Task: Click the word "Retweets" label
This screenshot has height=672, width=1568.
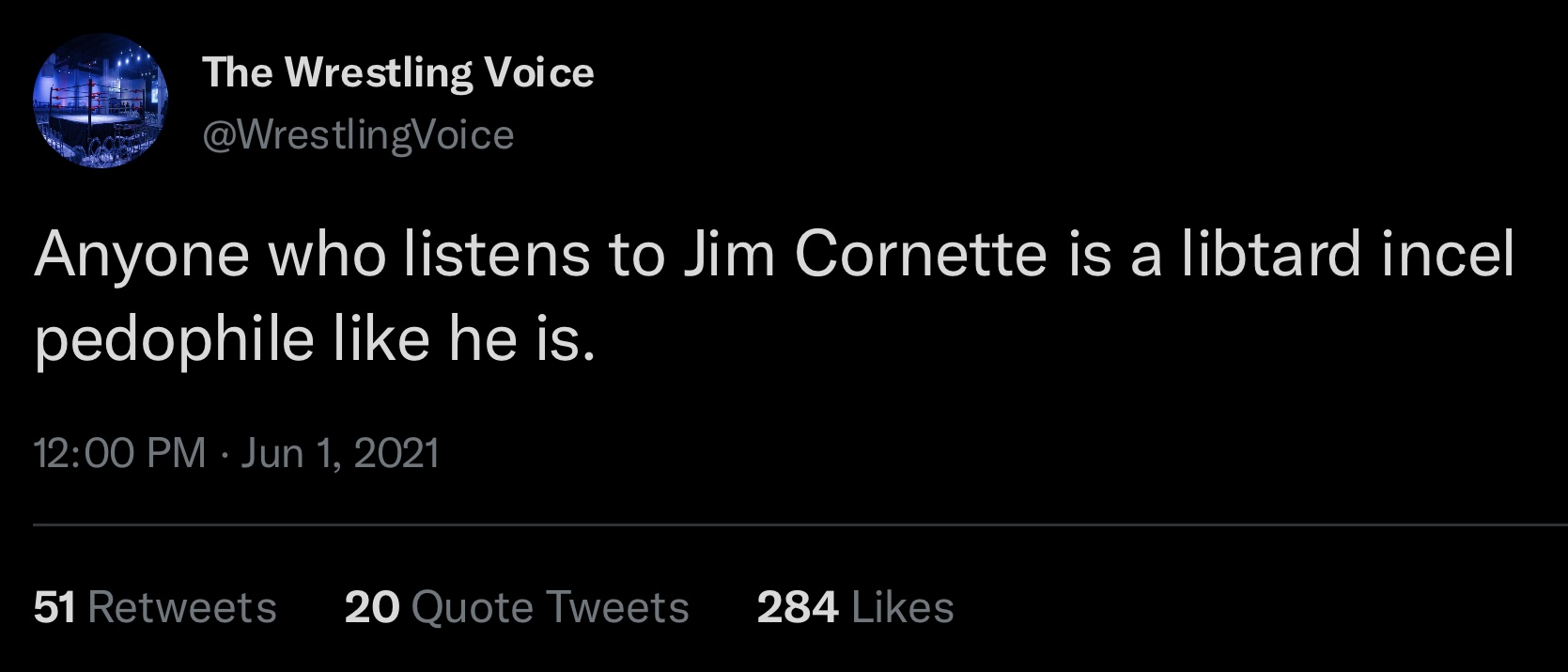Action: tap(182, 607)
